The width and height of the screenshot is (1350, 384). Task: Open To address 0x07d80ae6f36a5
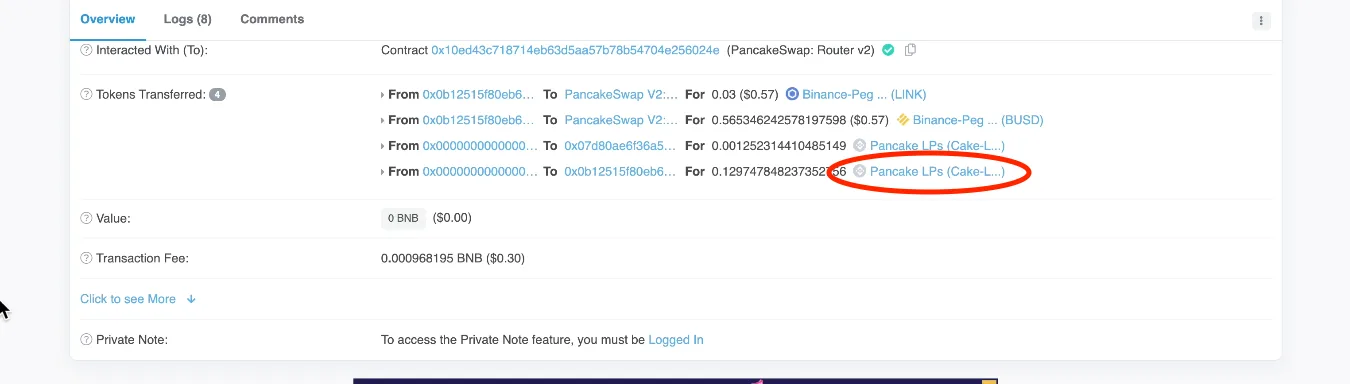[621, 146]
